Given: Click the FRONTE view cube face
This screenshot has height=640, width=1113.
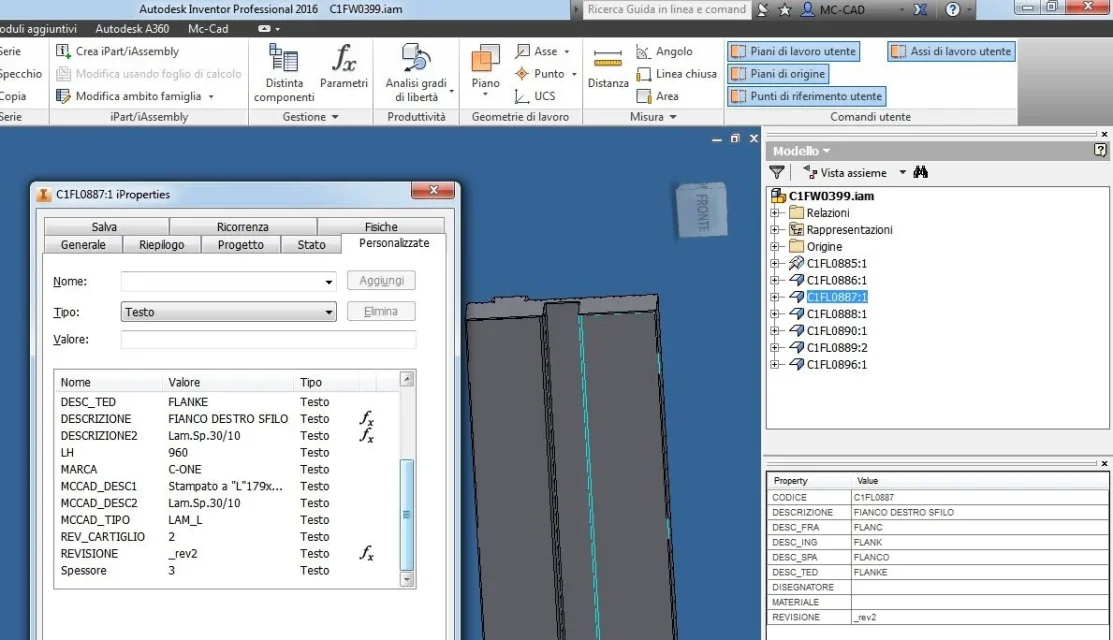Looking at the screenshot, I should click(702, 211).
